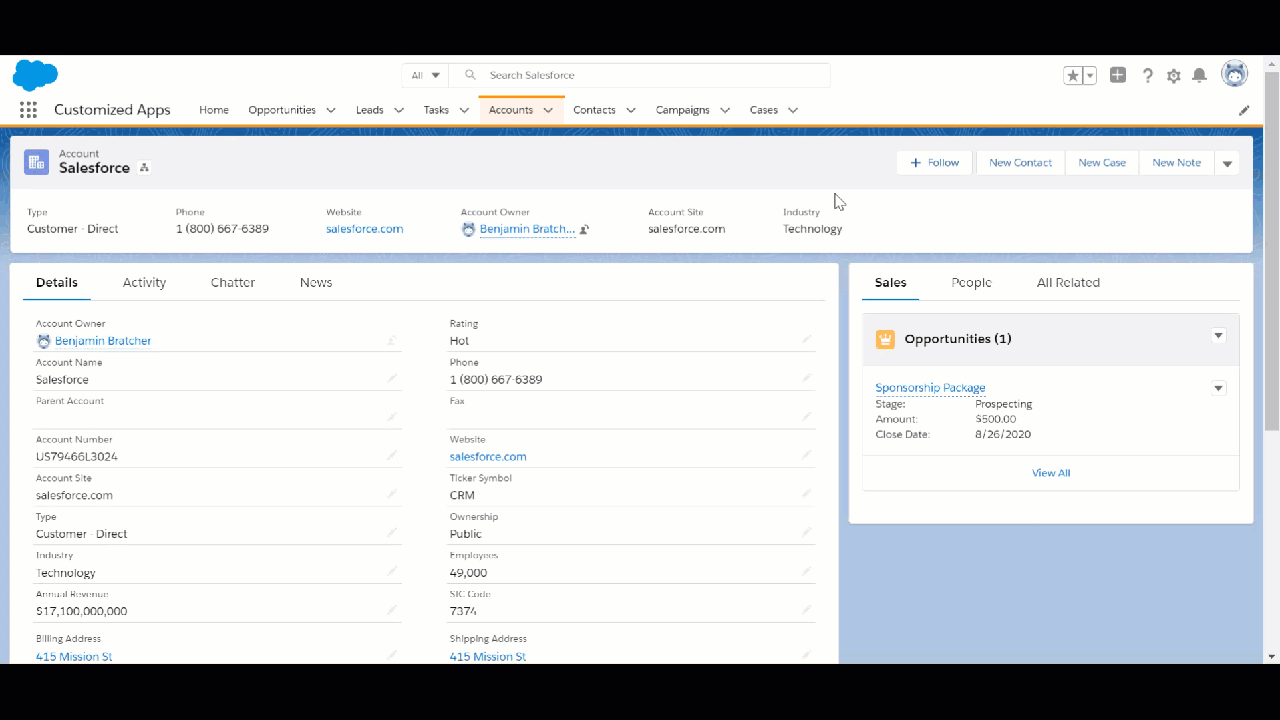This screenshot has height=720, width=1280.
Task: Edit the Phone field via pencil icon
Action: point(806,379)
